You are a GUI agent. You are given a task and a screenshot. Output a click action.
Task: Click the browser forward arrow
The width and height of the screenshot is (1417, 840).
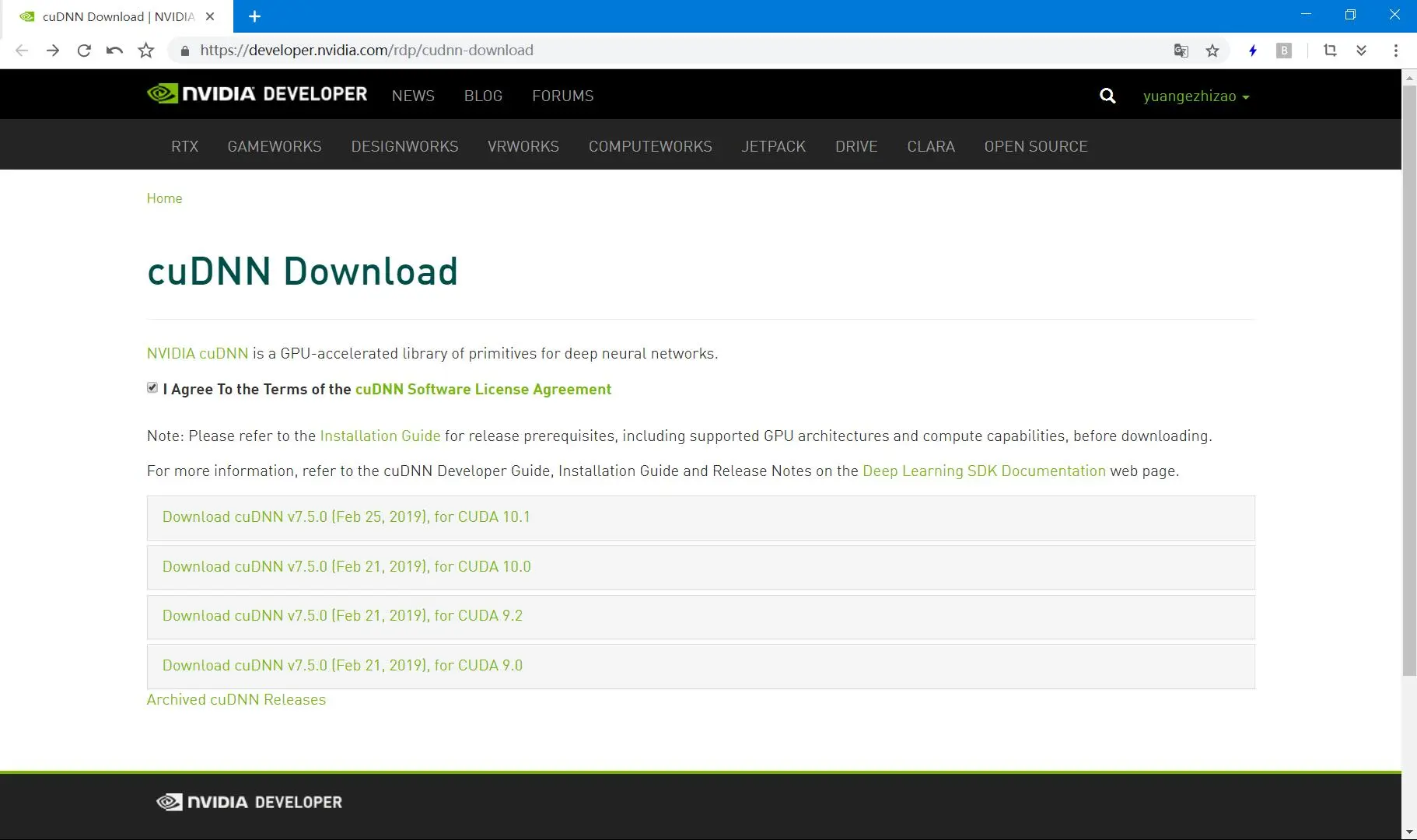click(x=53, y=51)
